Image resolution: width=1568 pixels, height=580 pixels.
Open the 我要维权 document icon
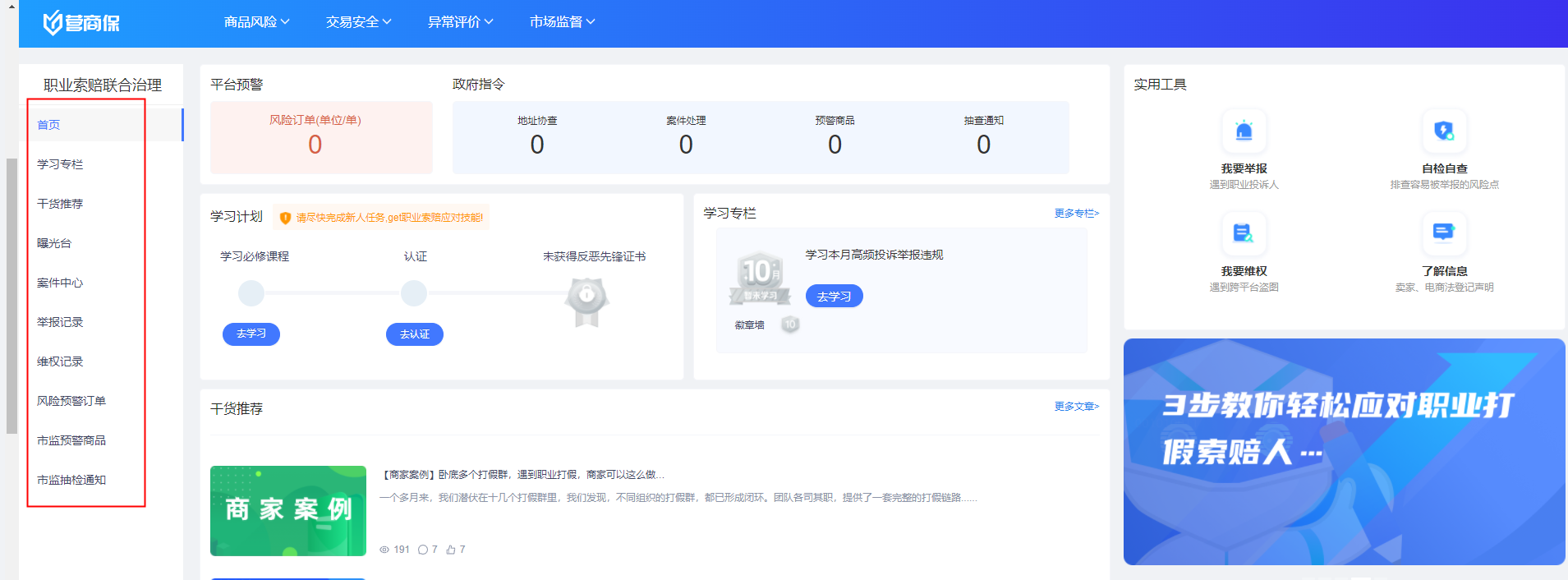click(x=1244, y=233)
